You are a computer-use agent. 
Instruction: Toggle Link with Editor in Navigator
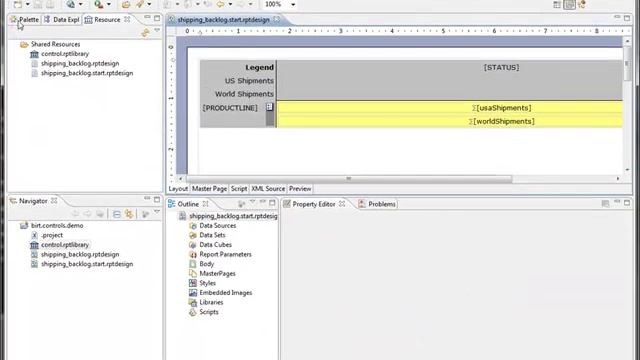tap(129, 214)
